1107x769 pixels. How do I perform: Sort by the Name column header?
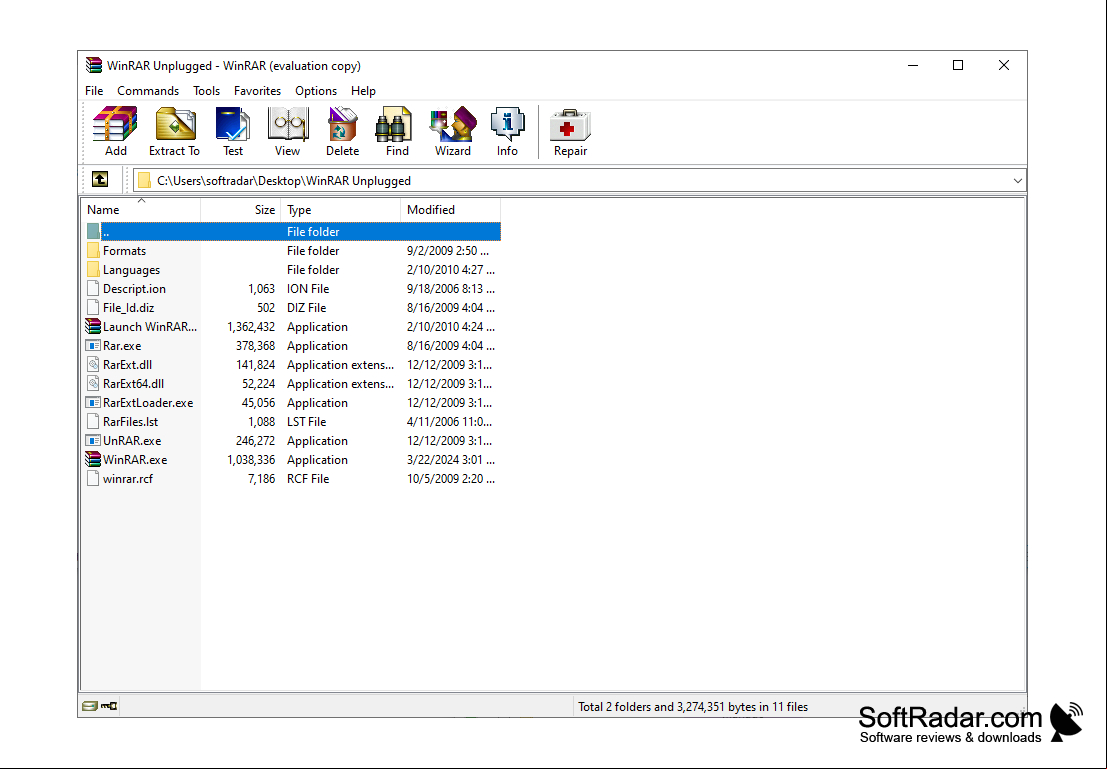click(x=141, y=210)
